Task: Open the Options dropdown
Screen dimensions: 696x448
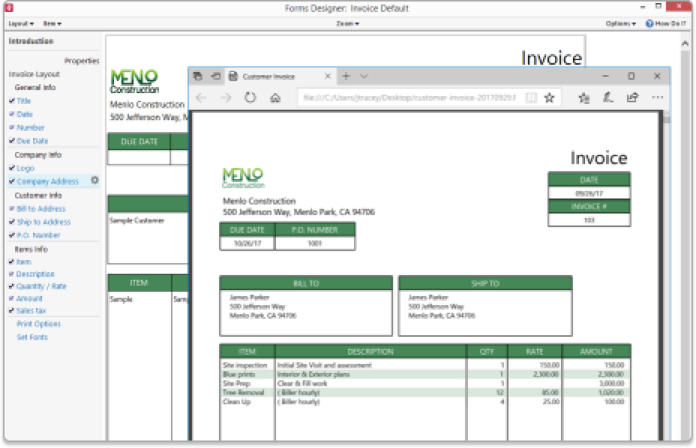Action: pyautogui.click(x=620, y=23)
